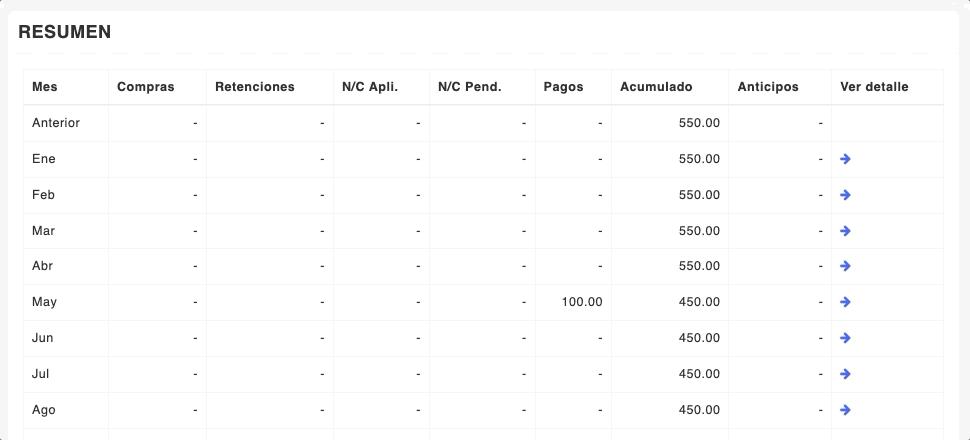Open detail arrow for Mar row
Image resolution: width=970 pixels, height=440 pixels.
click(845, 231)
